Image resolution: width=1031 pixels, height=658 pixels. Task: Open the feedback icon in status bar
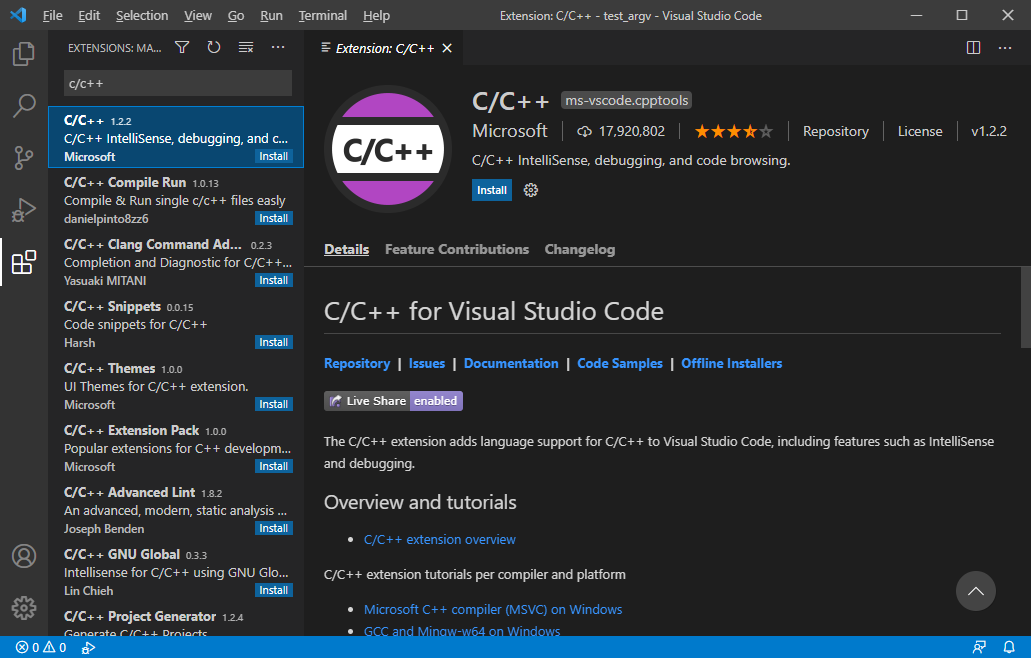pyautogui.click(x=979, y=647)
